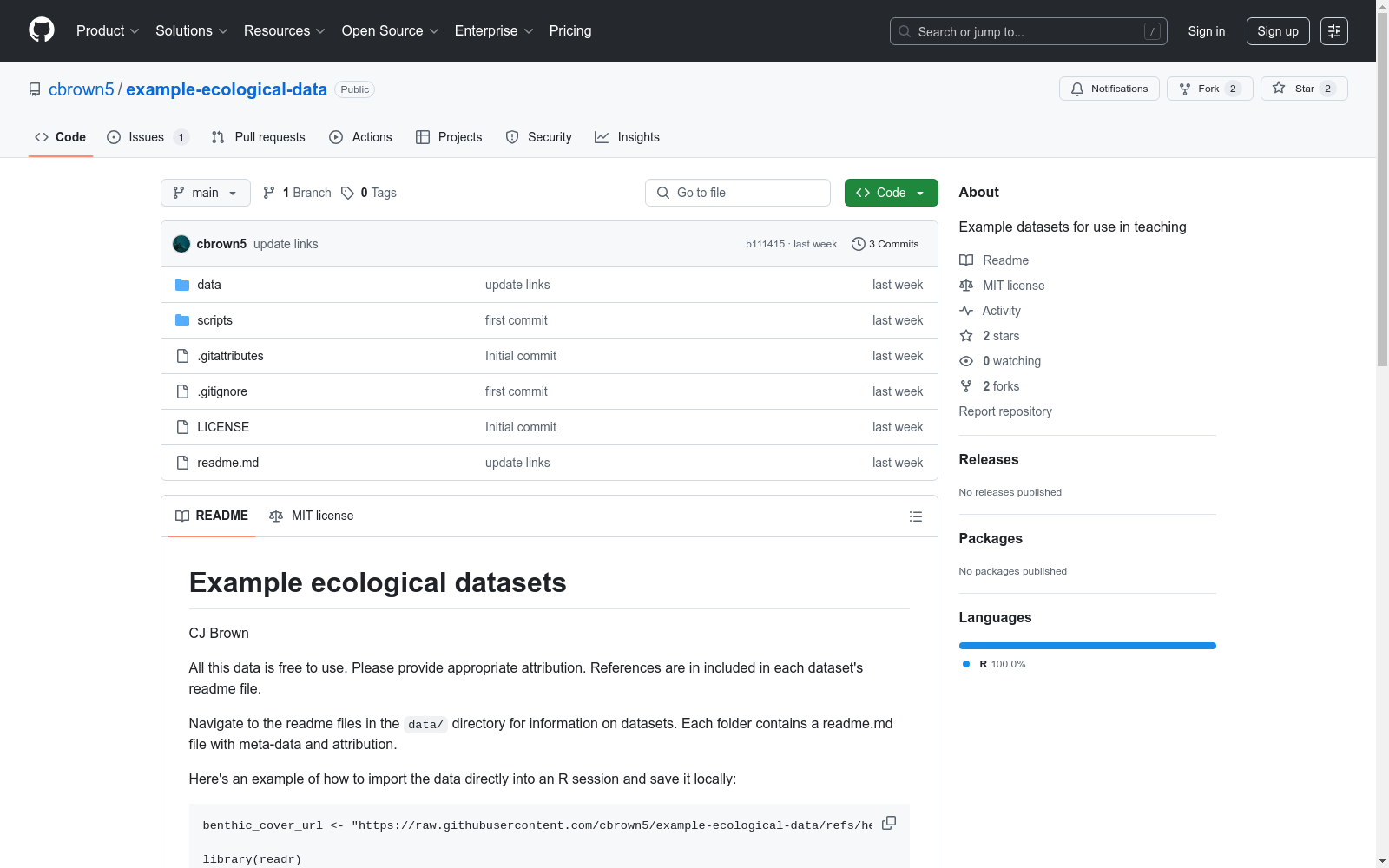Open the Issues tab
The height and width of the screenshot is (868, 1389).
pyautogui.click(x=148, y=137)
